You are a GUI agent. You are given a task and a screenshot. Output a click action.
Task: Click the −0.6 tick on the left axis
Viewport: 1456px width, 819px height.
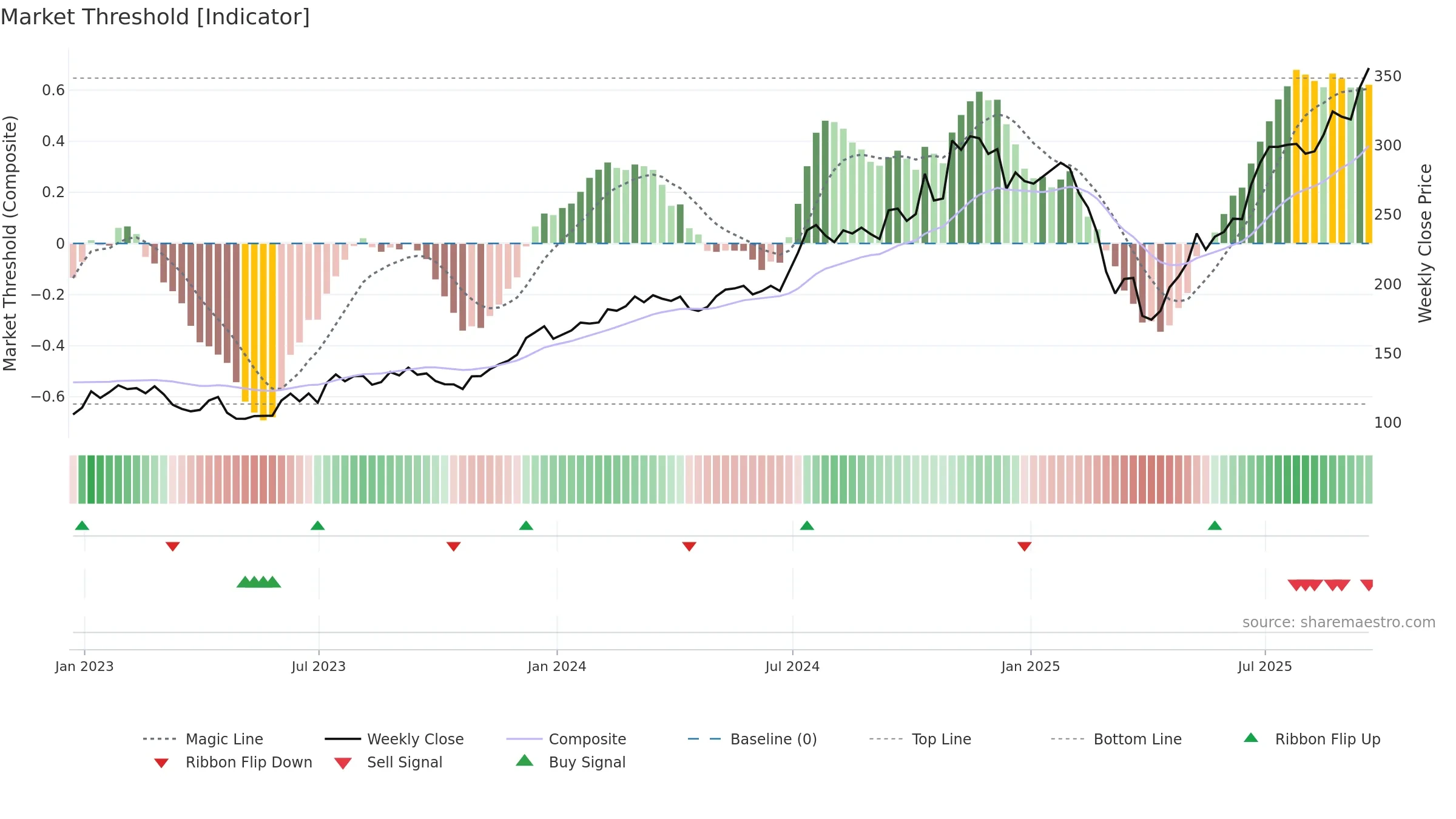click(48, 397)
